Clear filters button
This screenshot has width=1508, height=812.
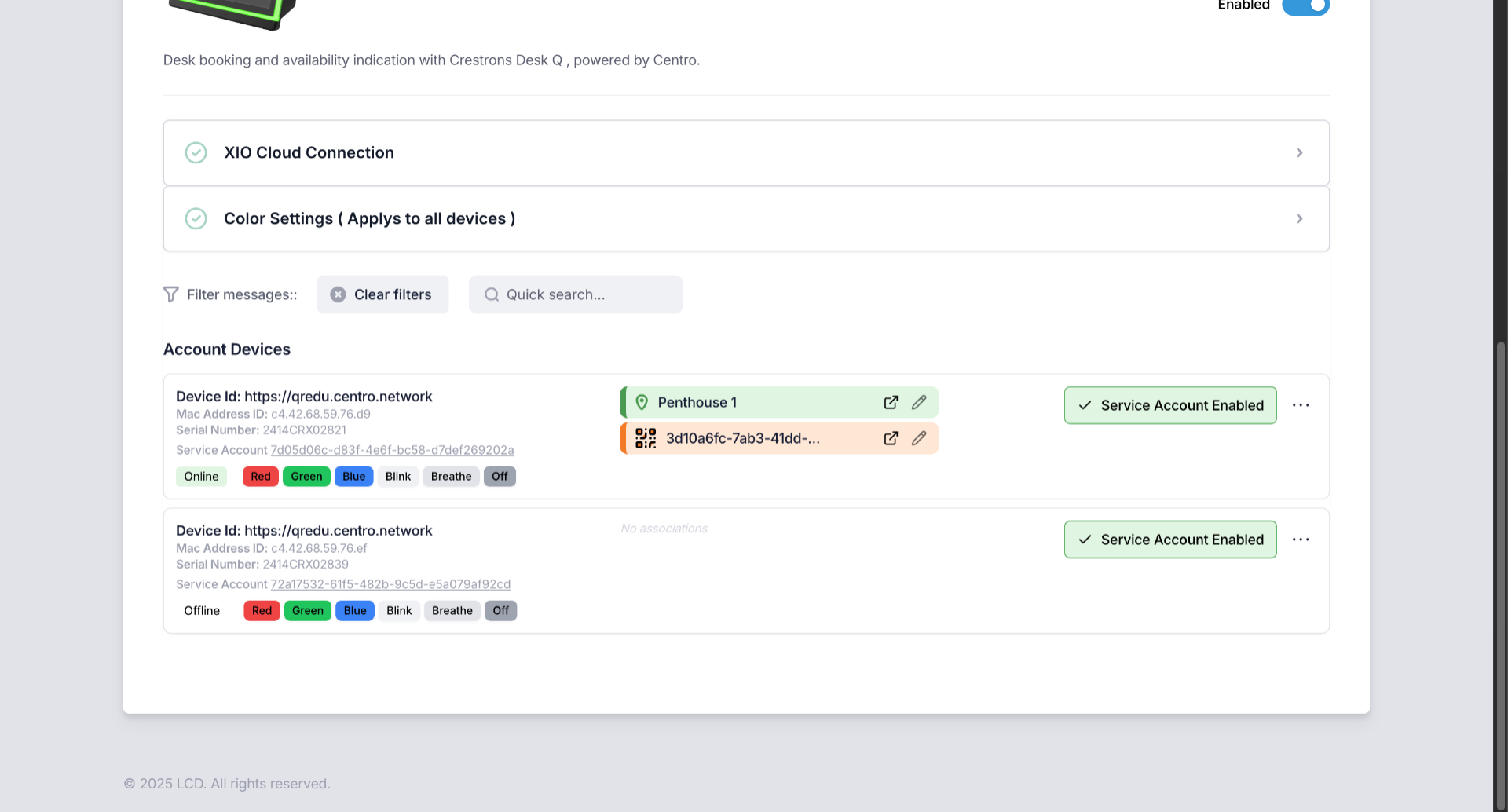coord(382,294)
